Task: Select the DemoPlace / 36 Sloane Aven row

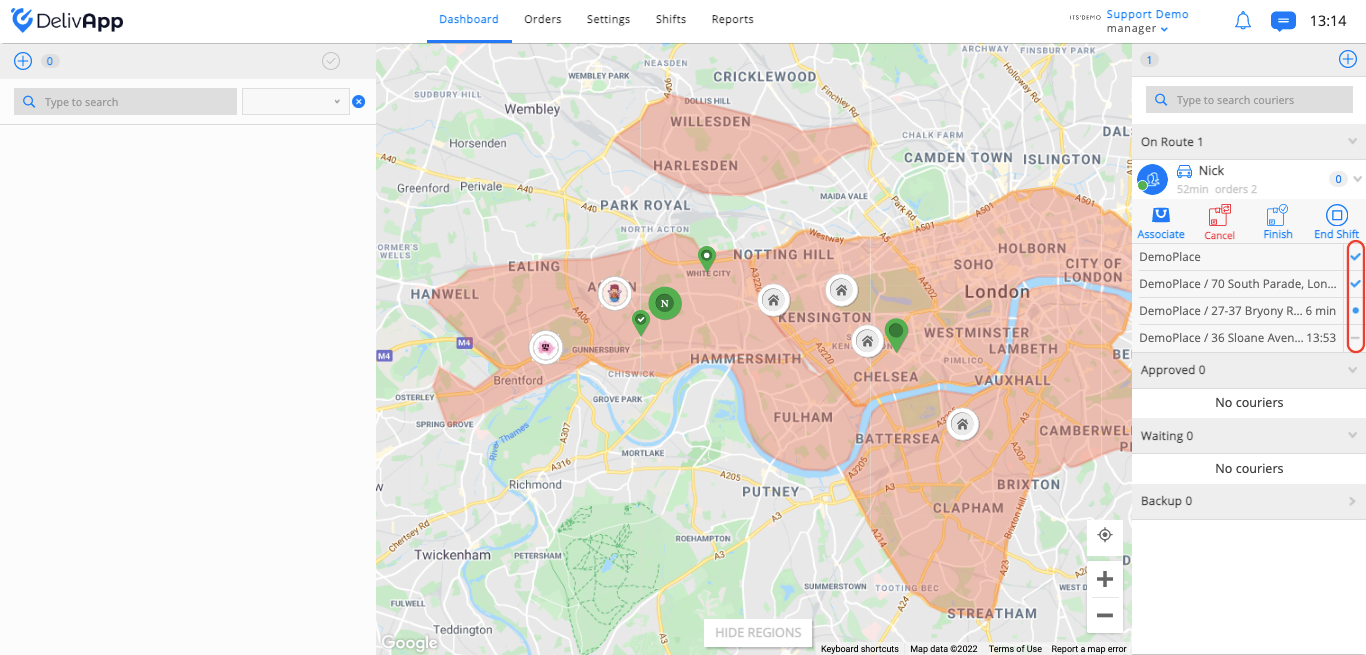Action: pos(1238,338)
